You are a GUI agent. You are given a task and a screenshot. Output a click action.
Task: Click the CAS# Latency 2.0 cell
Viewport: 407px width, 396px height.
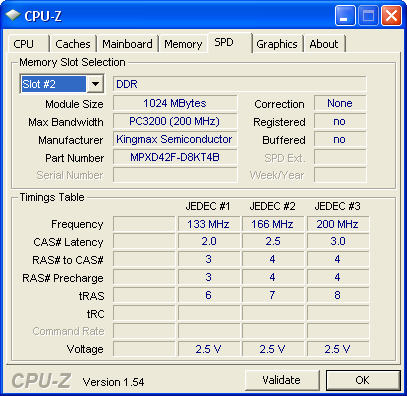click(x=209, y=241)
